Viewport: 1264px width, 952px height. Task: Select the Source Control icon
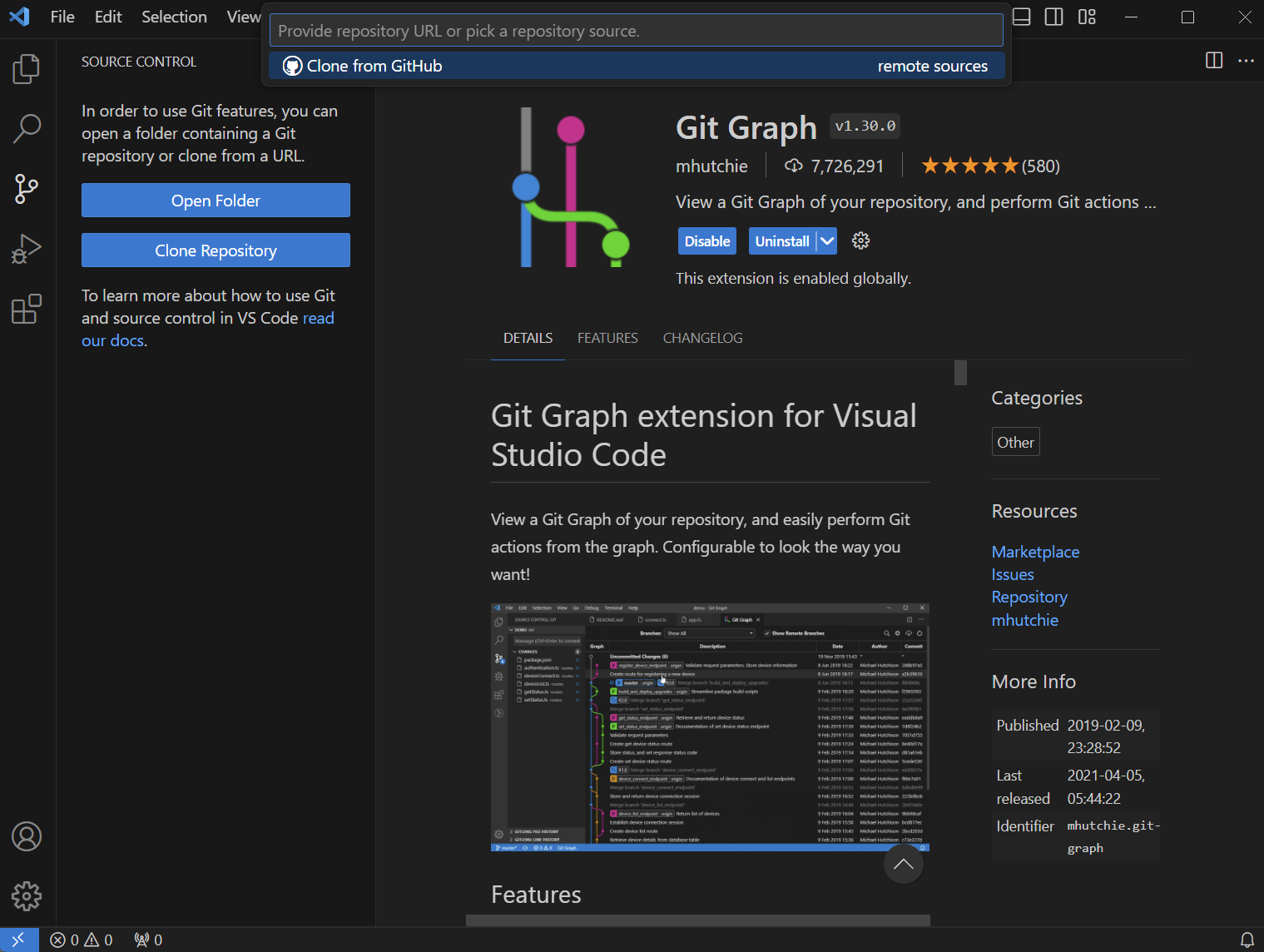point(27,189)
